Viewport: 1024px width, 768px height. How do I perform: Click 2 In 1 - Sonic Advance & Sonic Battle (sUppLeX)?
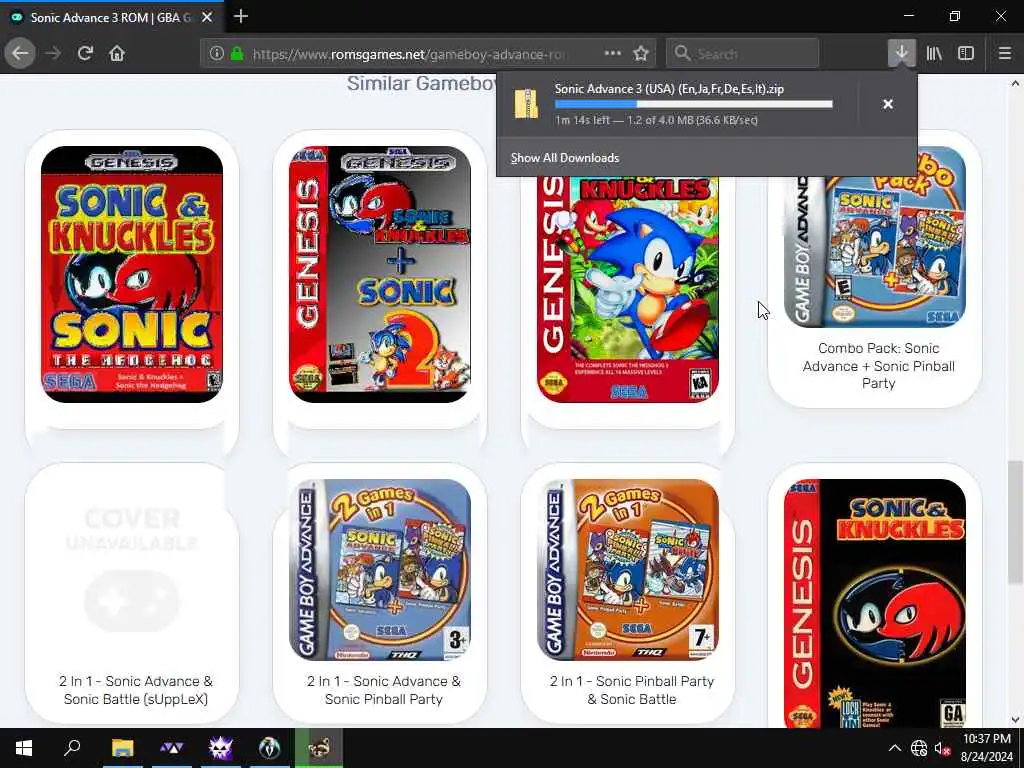pos(136,690)
